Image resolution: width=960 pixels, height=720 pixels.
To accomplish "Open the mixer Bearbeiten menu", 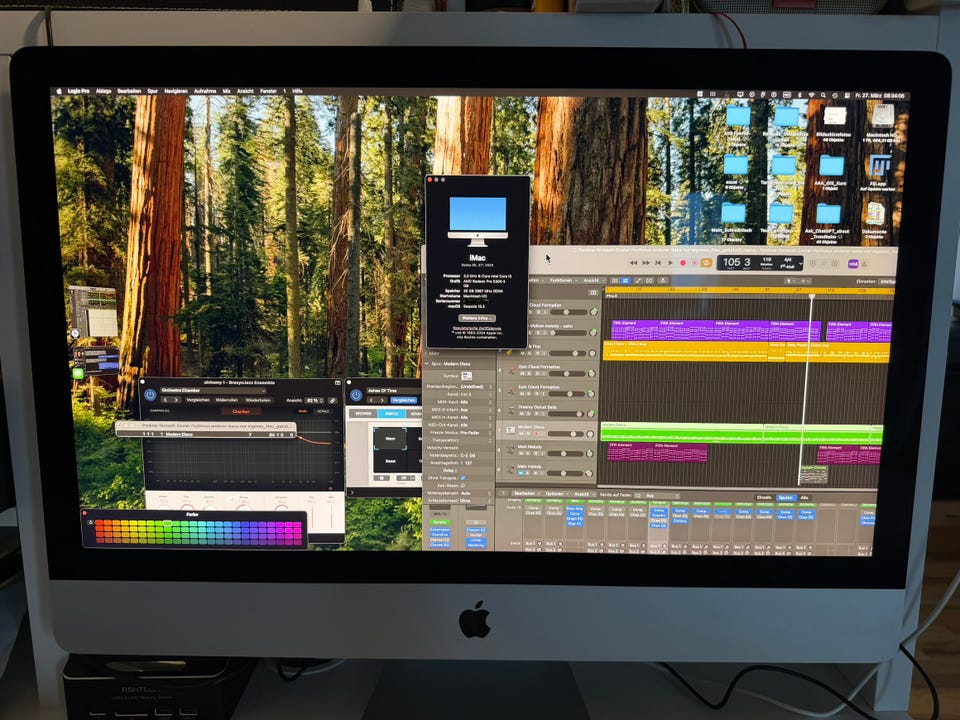I will (525, 493).
